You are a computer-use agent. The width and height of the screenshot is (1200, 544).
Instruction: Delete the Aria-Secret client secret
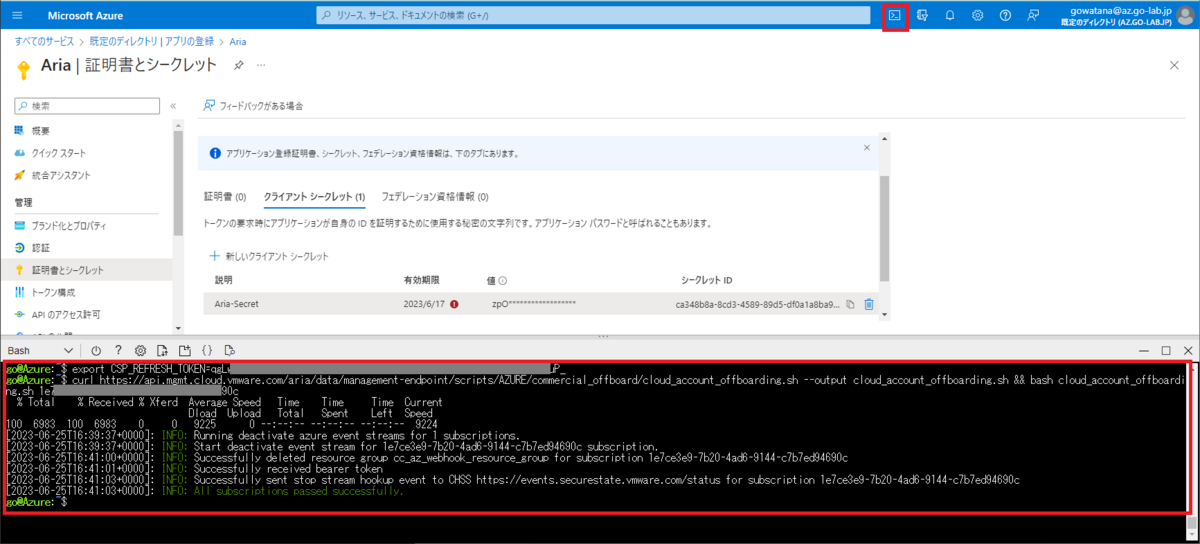click(x=869, y=304)
